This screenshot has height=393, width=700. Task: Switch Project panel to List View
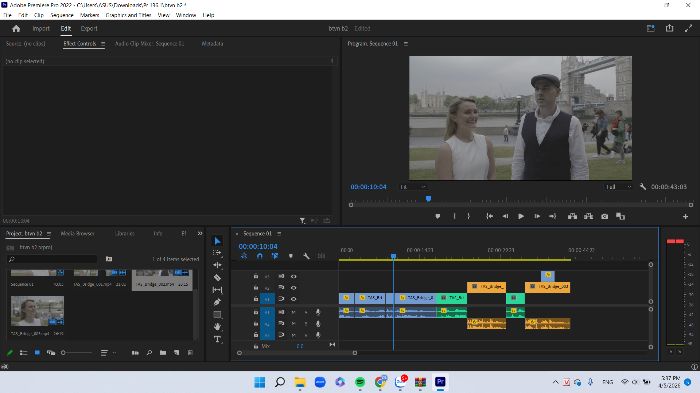24,353
